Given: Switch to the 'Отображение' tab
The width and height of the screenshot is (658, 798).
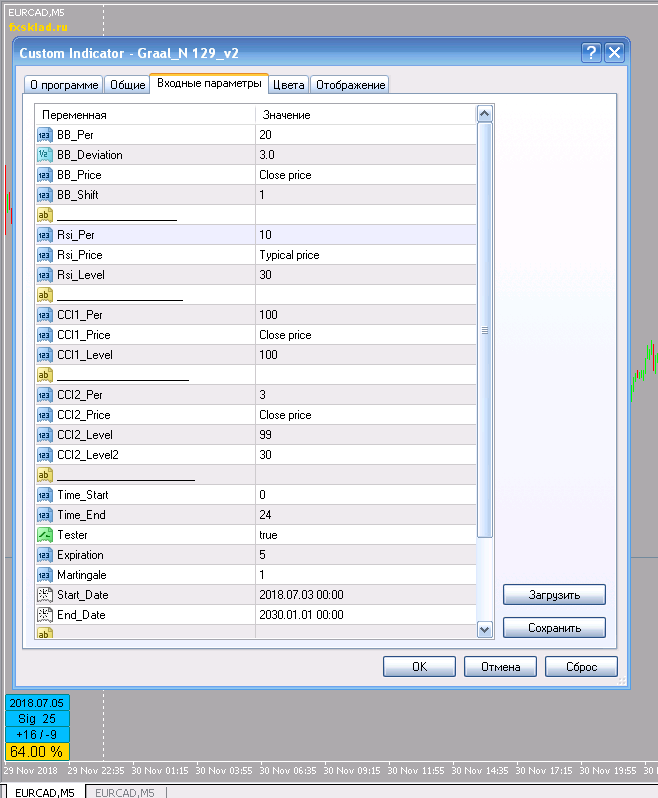Looking at the screenshot, I should [x=350, y=85].
